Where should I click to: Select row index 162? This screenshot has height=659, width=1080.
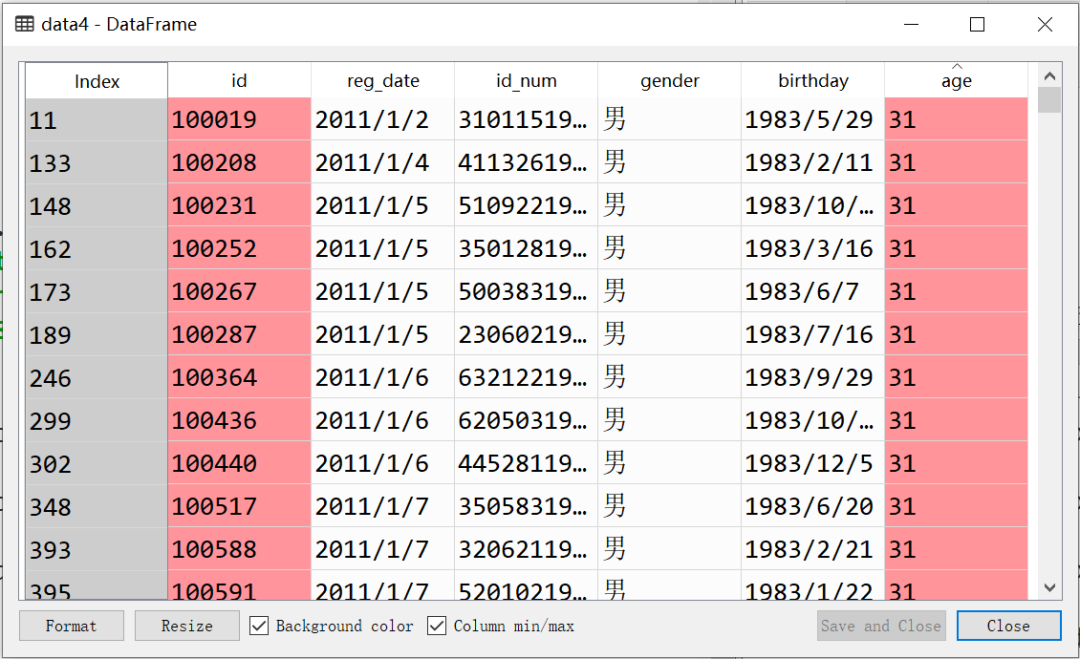click(x=96, y=249)
